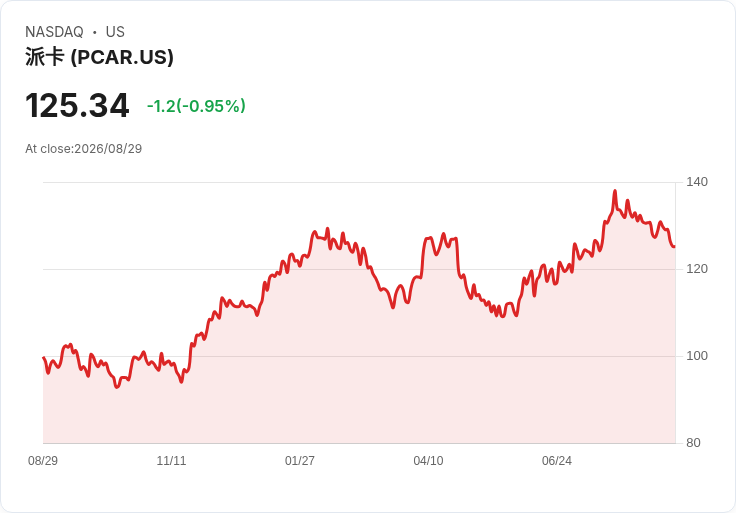Click the 11/11 x-axis date label
The image size is (736, 513).
(x=171, y=461)
